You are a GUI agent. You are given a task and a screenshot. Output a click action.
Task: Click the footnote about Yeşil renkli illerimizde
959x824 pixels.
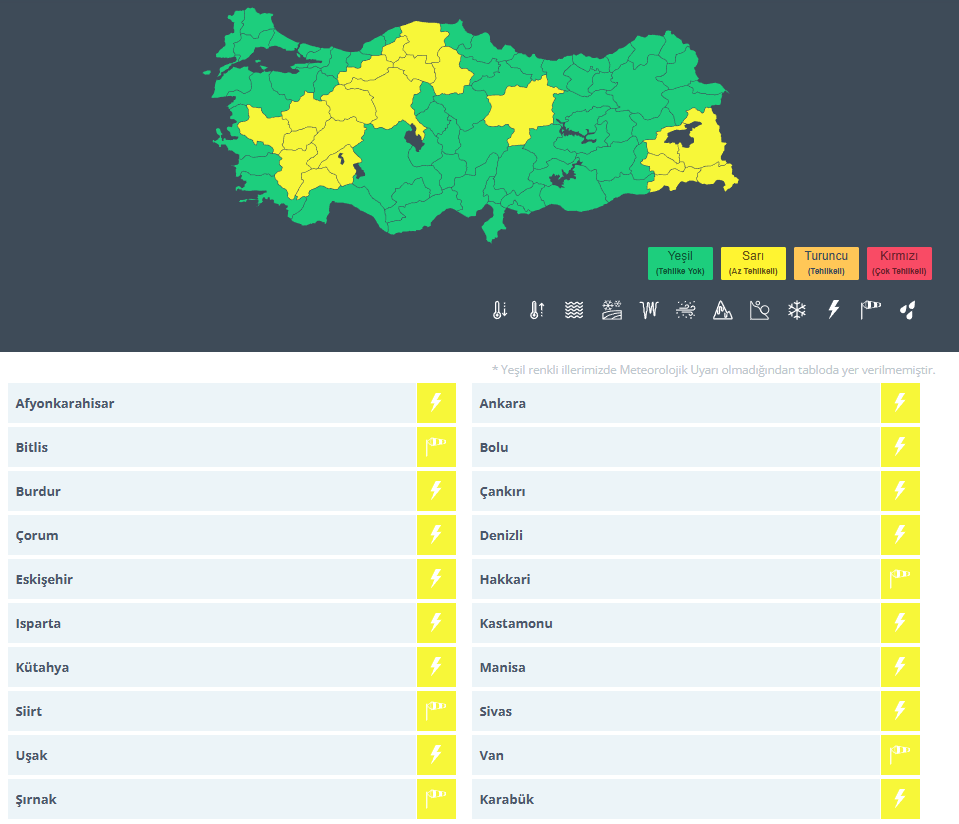click(714, 369)
